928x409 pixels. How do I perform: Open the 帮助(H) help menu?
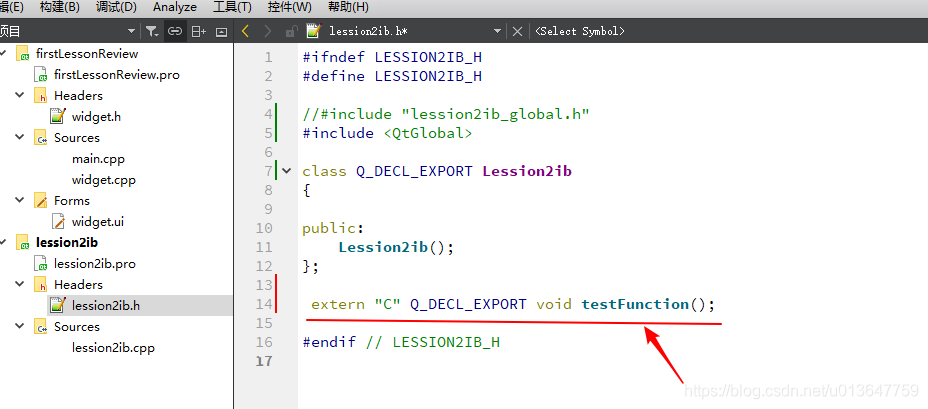(348, 7)
